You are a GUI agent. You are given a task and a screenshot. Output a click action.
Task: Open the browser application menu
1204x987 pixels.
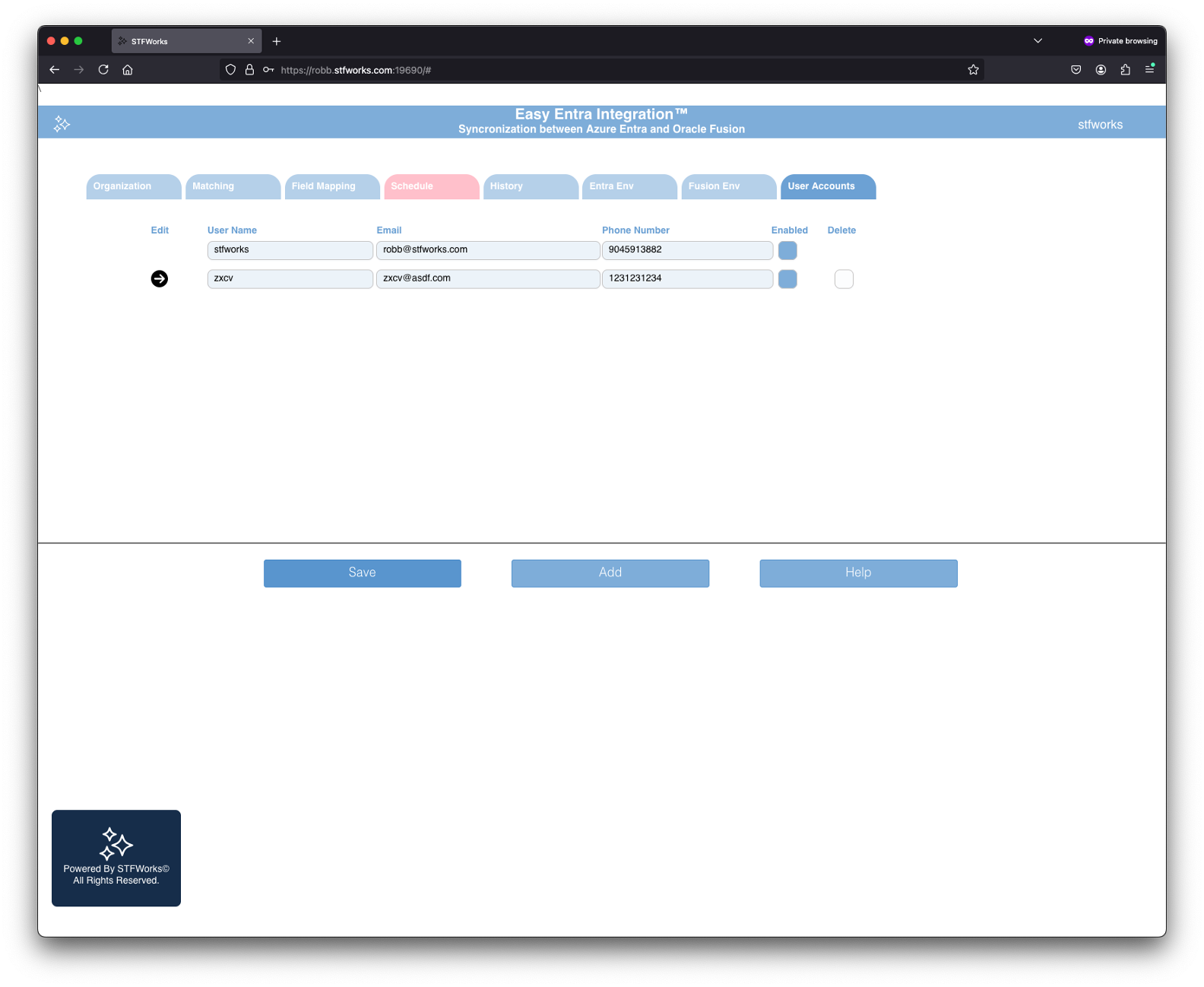pyautogui.click(x=1150, y=69)
